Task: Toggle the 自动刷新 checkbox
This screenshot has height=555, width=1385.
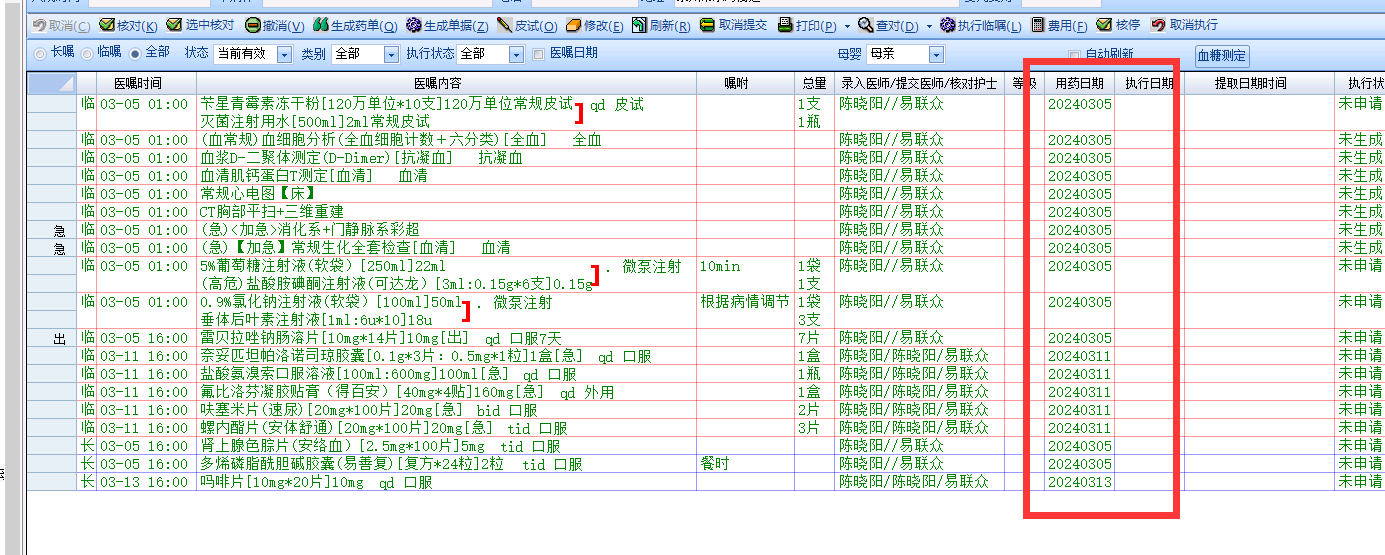Action: [1074, 54]
